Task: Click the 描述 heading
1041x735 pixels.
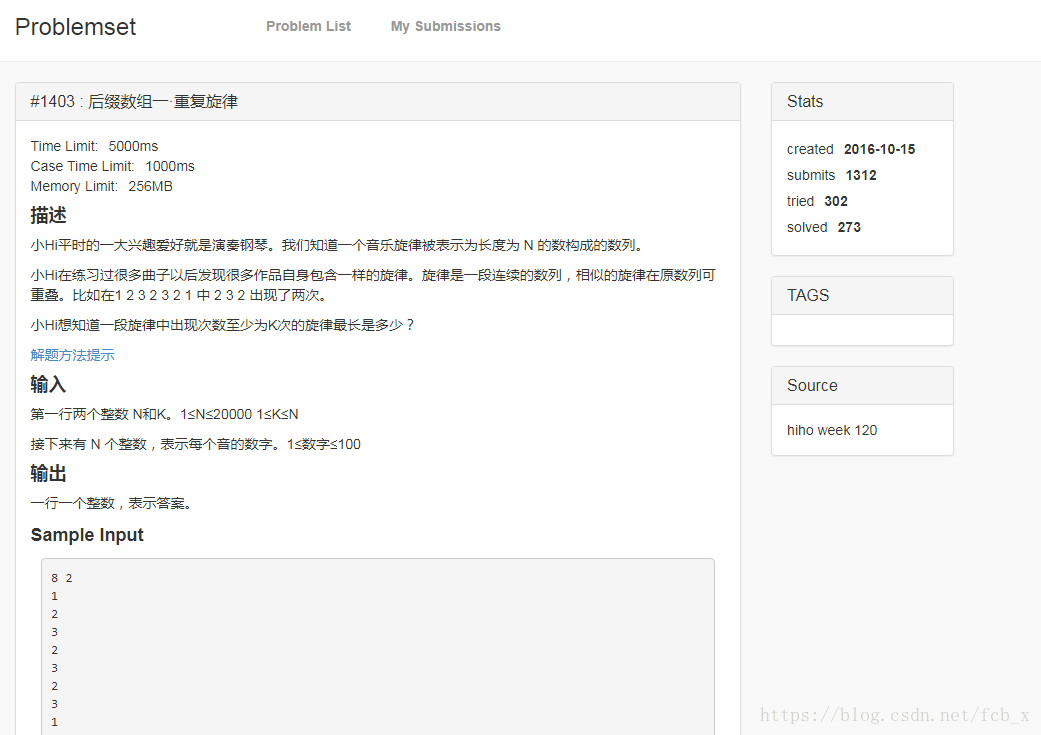Action: tap(48, 215)
